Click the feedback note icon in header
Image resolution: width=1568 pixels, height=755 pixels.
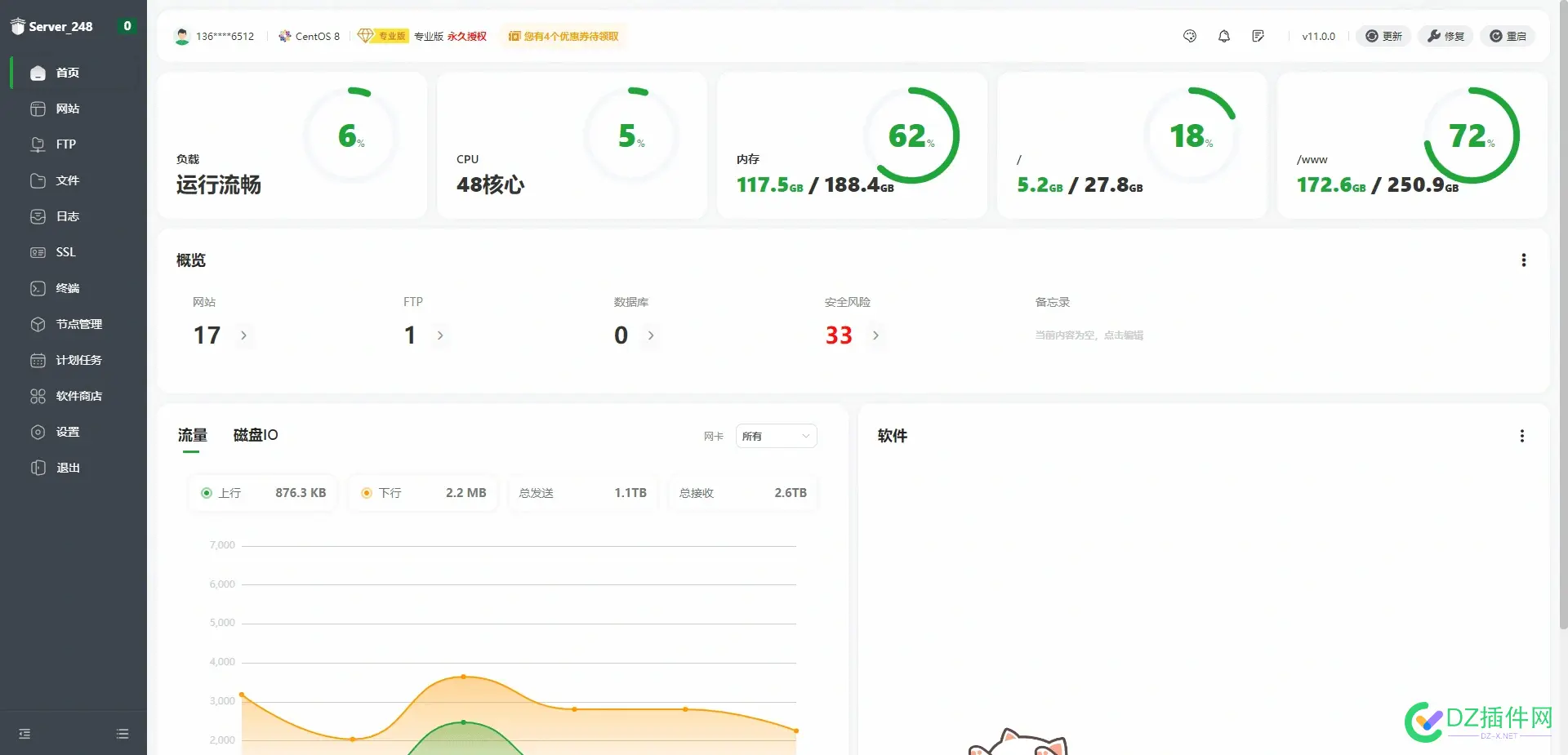click(1258, 36)
